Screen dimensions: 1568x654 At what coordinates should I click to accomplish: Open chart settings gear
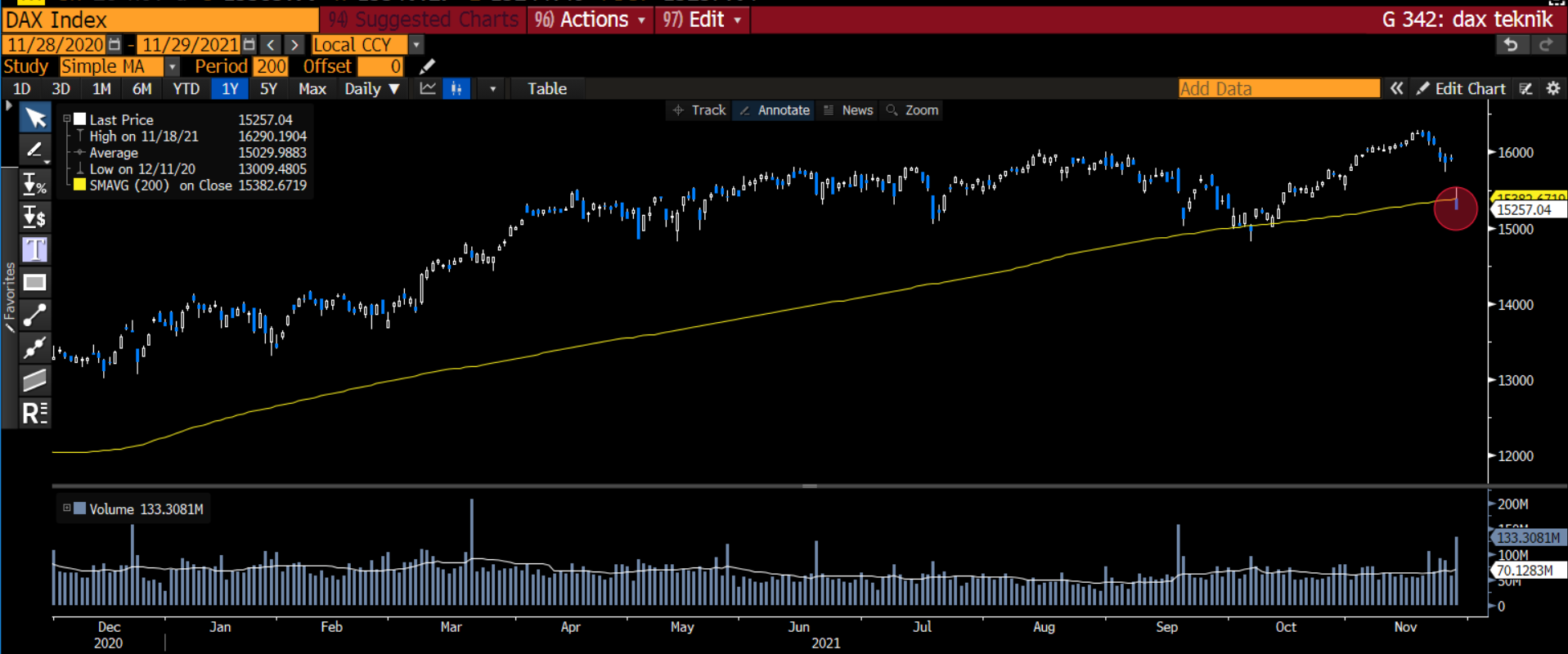pyautogui.click(x=1552, y=88)
